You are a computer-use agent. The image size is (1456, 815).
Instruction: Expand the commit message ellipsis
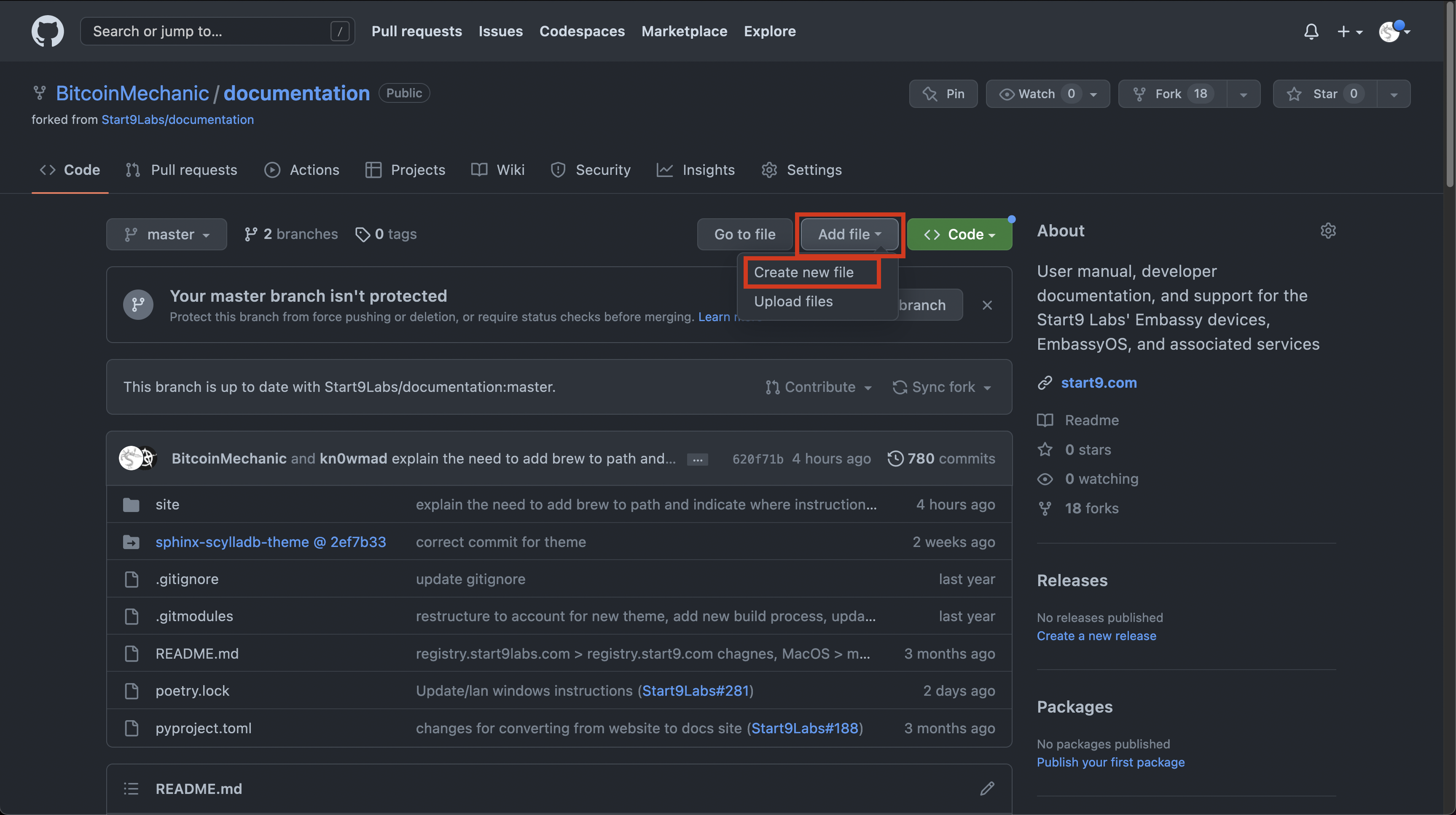[698, 459]
